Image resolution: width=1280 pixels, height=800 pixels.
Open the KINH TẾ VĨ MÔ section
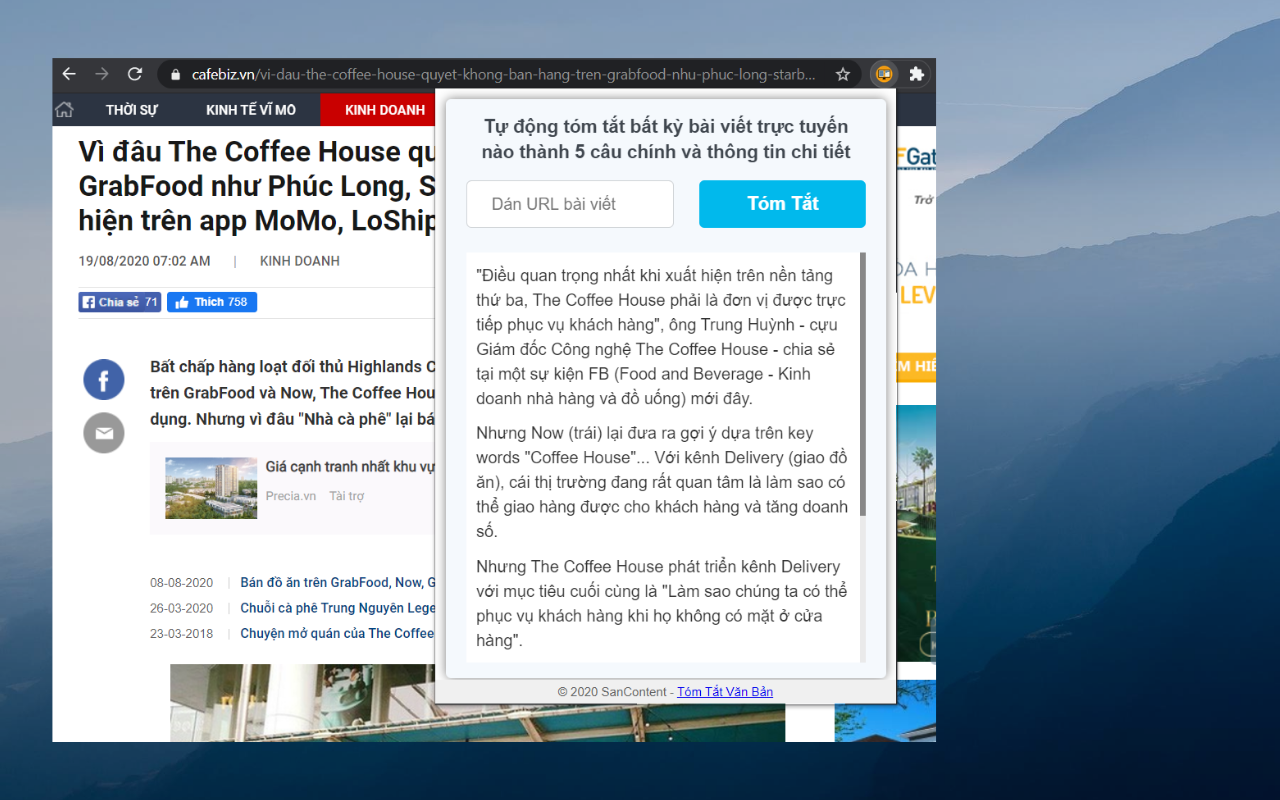tap(251, 110)
